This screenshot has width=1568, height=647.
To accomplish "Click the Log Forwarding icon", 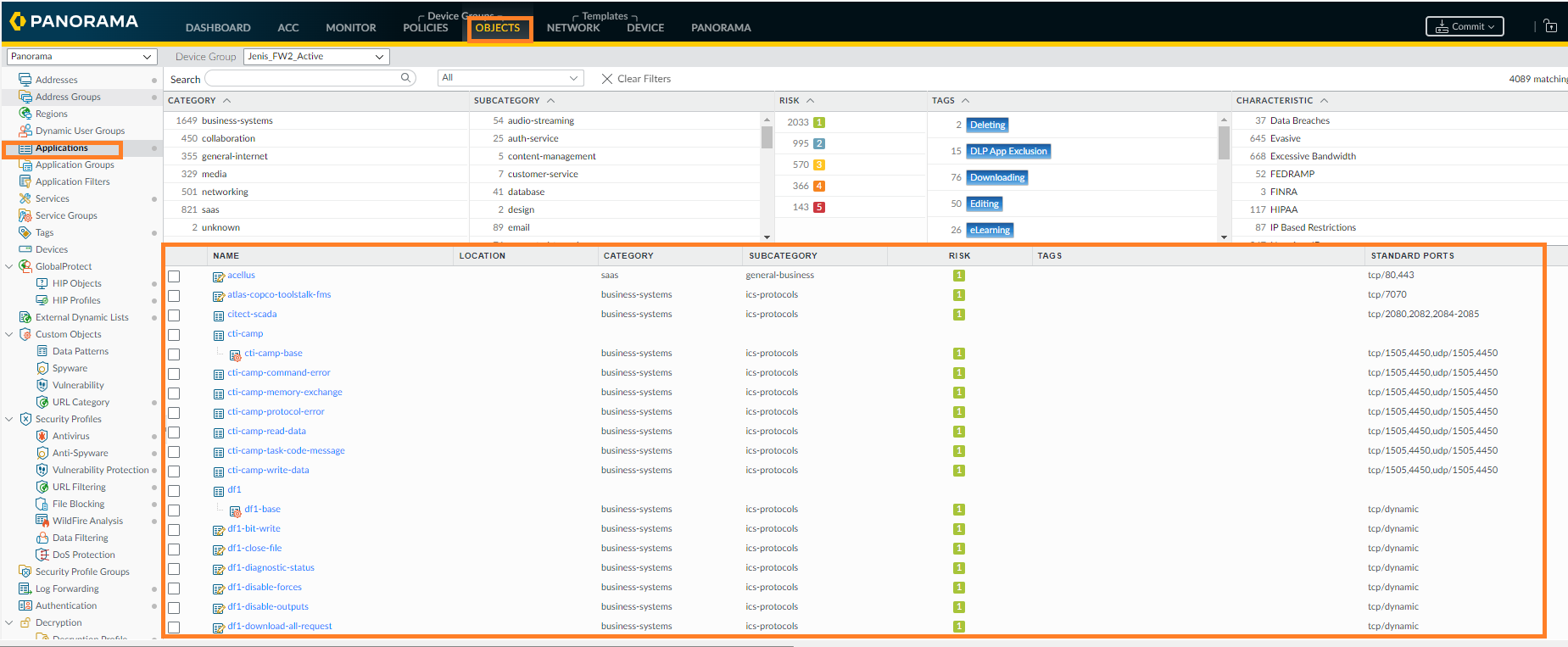I will pos(25,588).
